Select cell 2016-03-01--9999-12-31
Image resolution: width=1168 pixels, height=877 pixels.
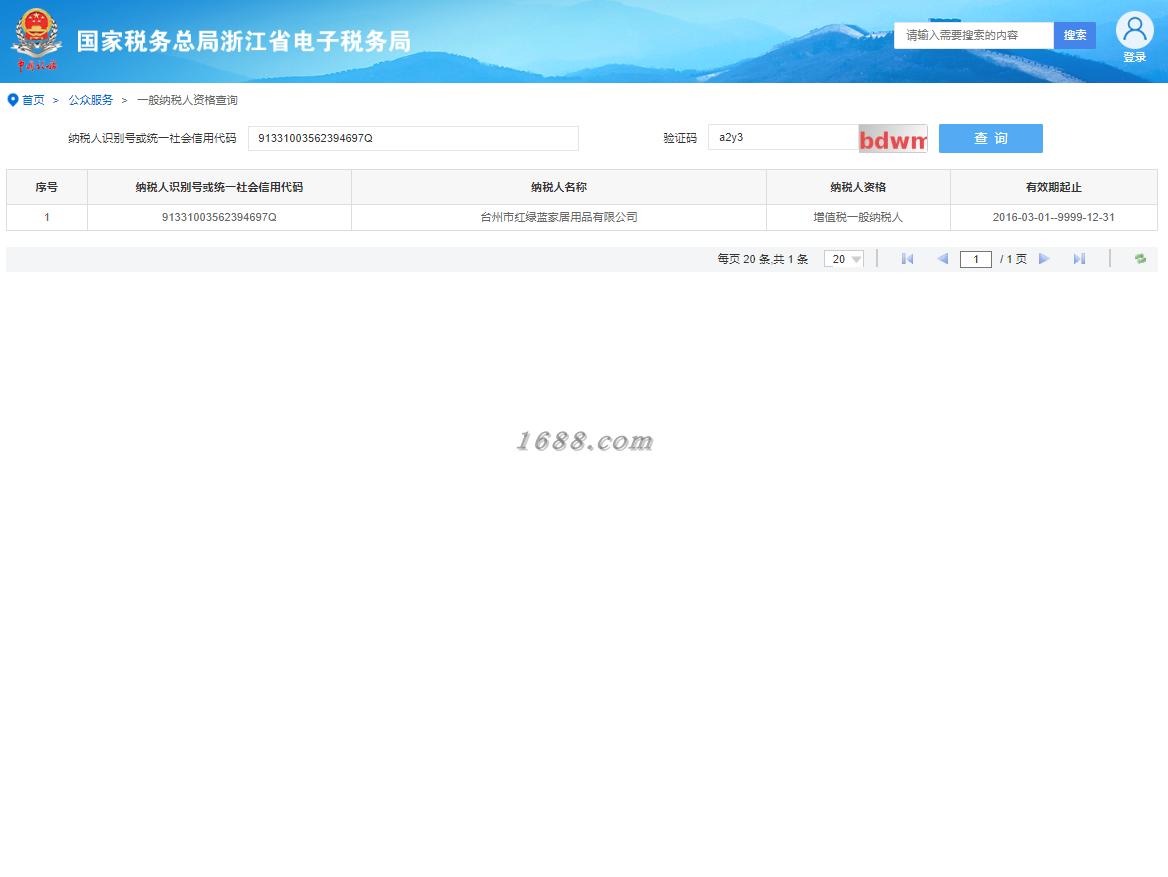click(x=1053, y=218)
